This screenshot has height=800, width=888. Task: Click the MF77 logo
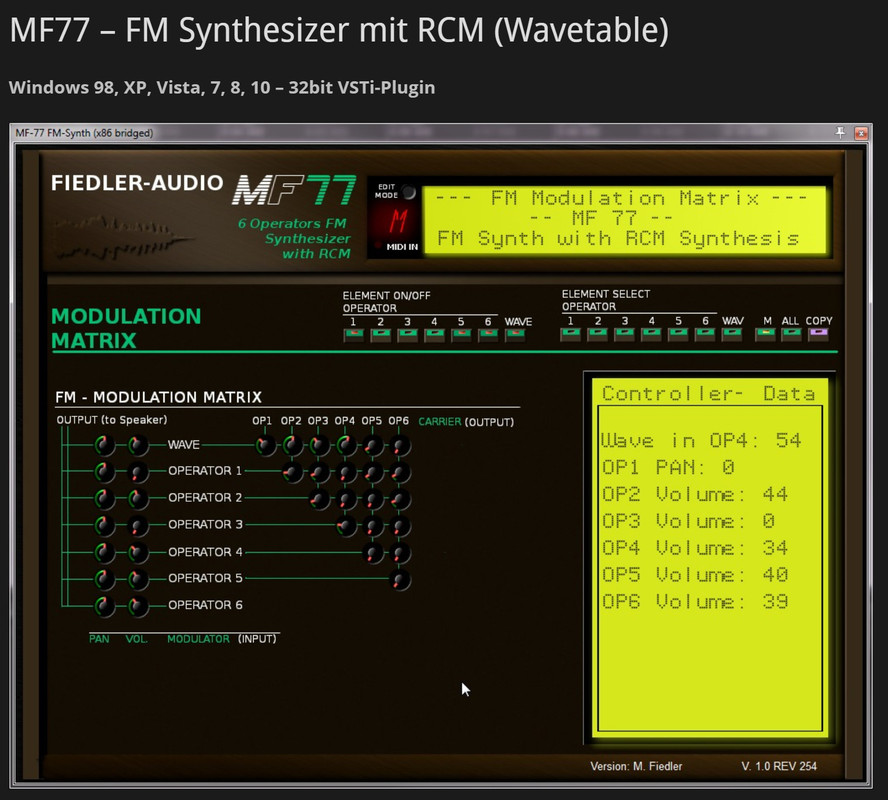pyautogui.click(x=294, y=190)
